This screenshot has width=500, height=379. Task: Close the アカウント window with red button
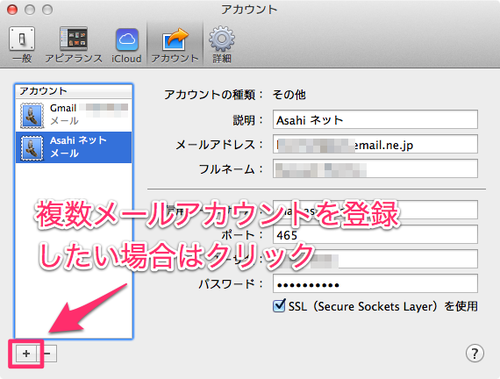12,10
